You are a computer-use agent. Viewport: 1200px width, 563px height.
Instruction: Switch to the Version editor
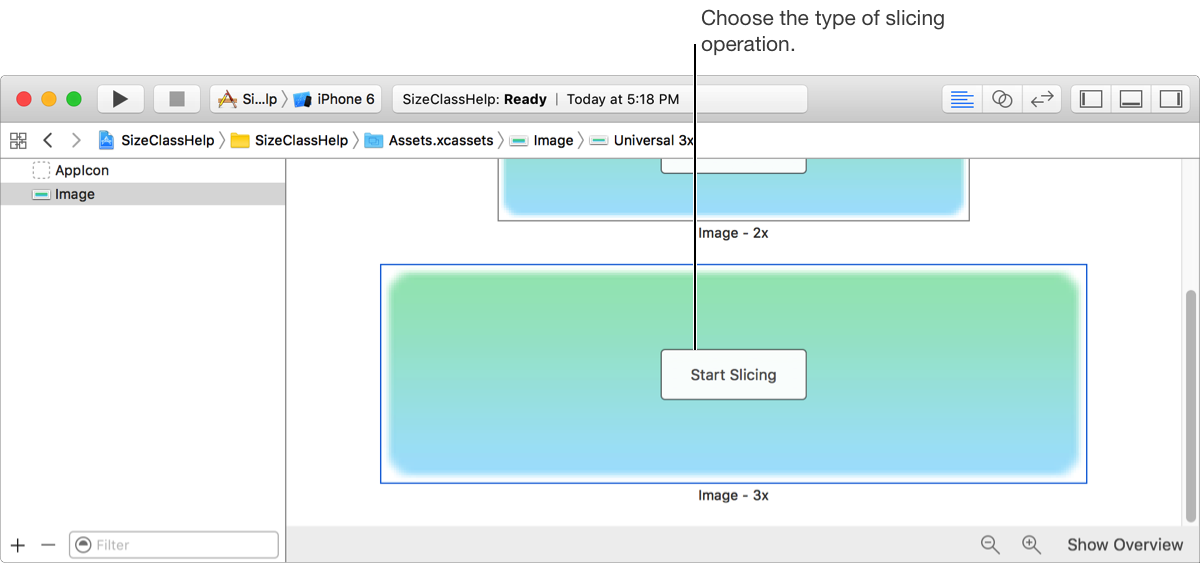click(x=1042, y=99)
